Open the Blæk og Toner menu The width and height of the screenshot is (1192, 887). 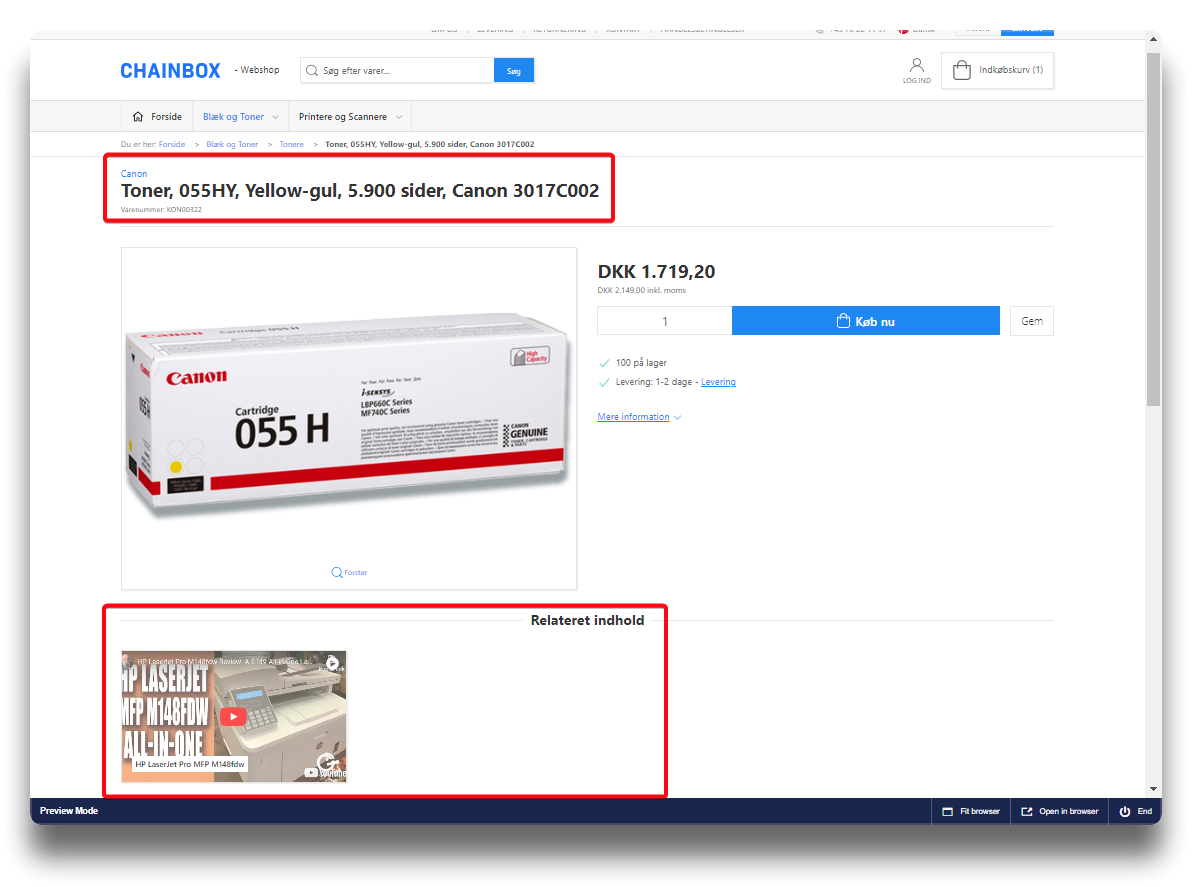pyautogui.click(x=233, y=116)
